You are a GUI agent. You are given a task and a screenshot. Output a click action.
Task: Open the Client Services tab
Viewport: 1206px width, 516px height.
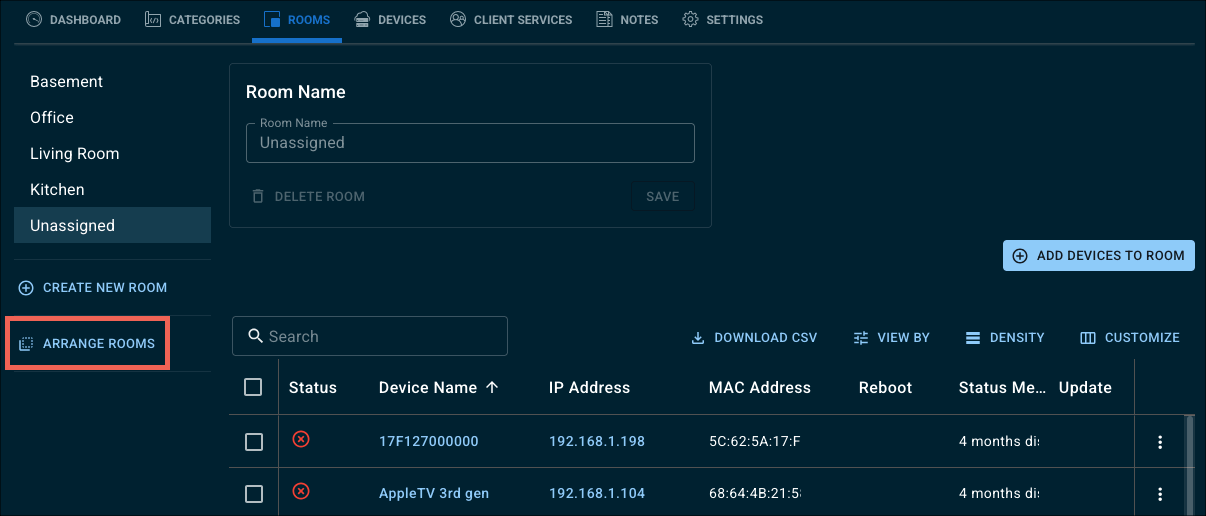pyautogui.click(x=511, y=20)
